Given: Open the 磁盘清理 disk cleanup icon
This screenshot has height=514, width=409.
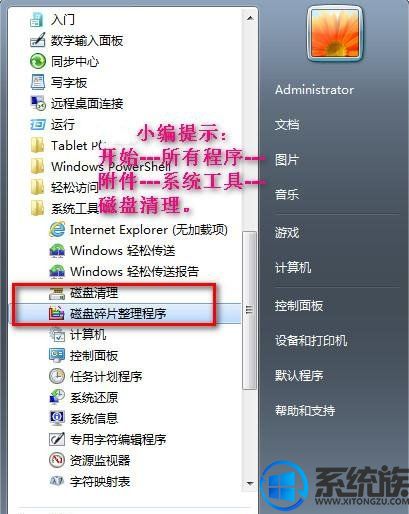Looking at the screenshot, I should tap(57, 293).
